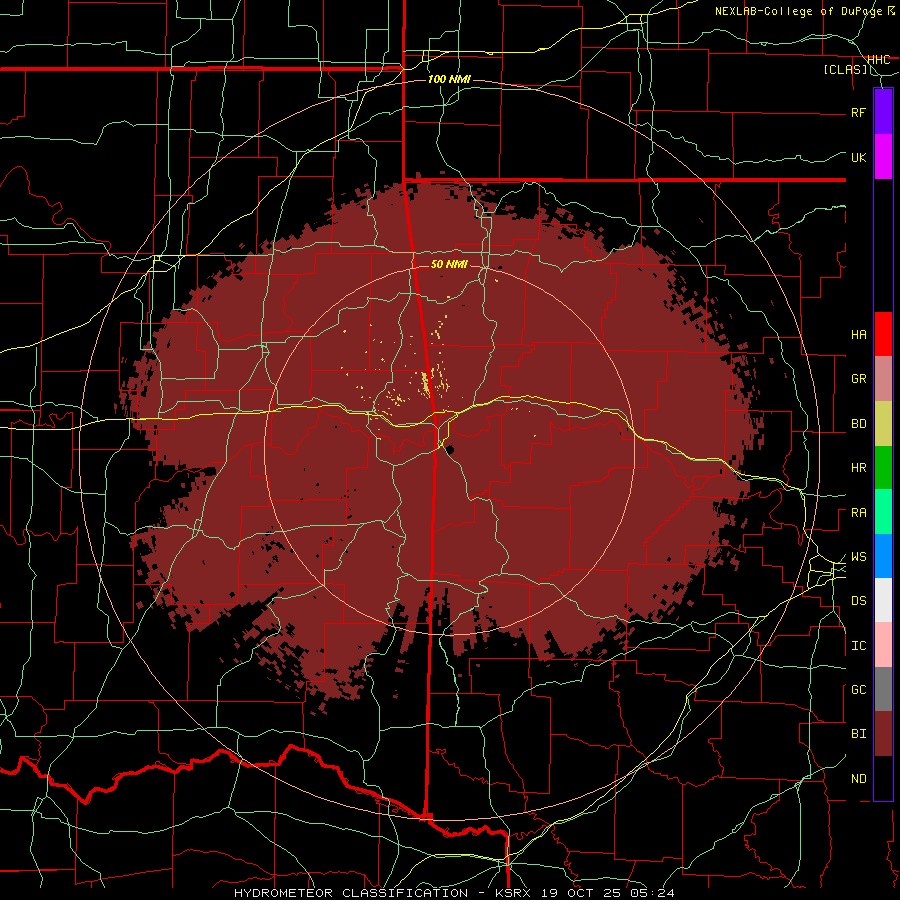Click the RF legend label
This screenshot has height=900, width=900.
point(859,112)
